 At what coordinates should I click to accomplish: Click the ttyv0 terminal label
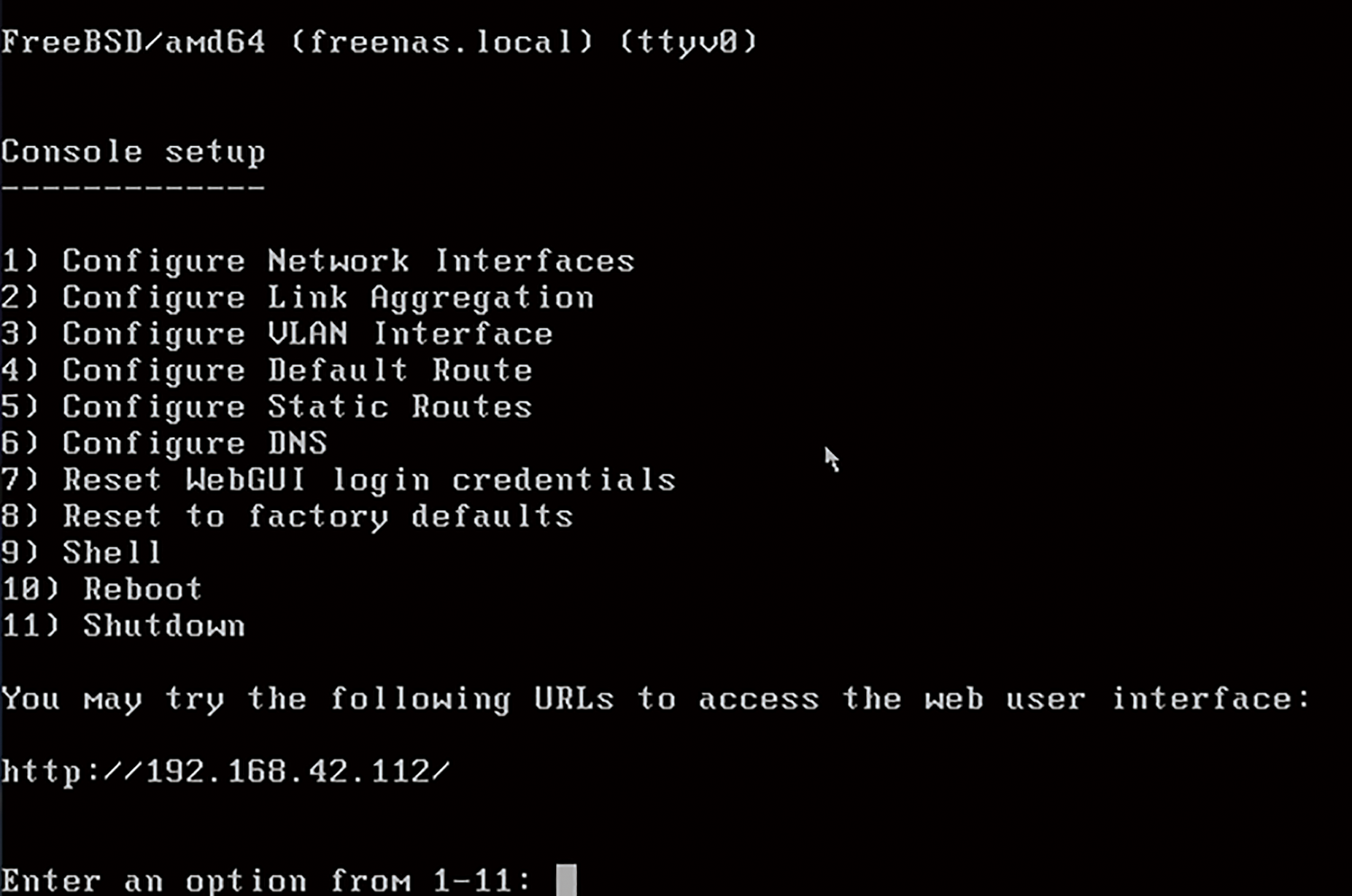(689, 42)
